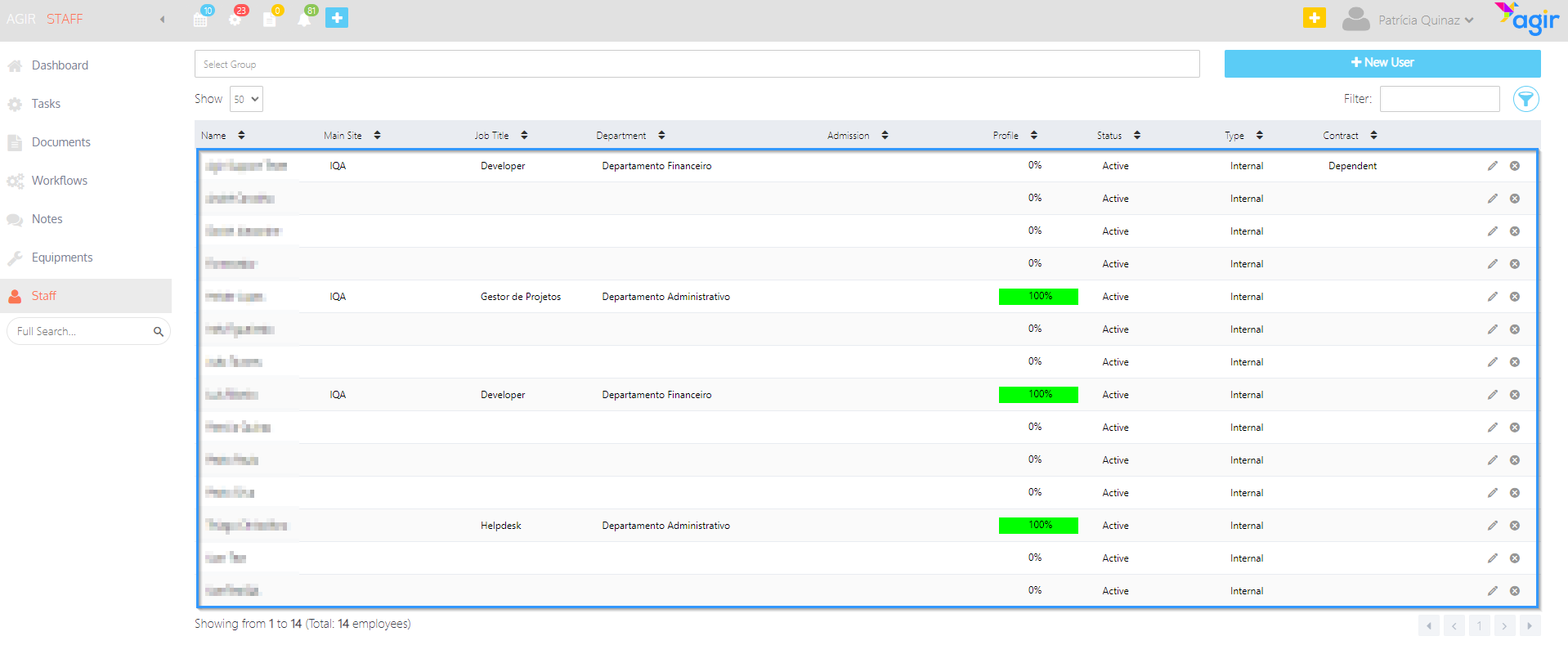Open the Patrícia Quinaz user menu
This screenshot has height=645, width=1568.
(x=1408, y=20)
